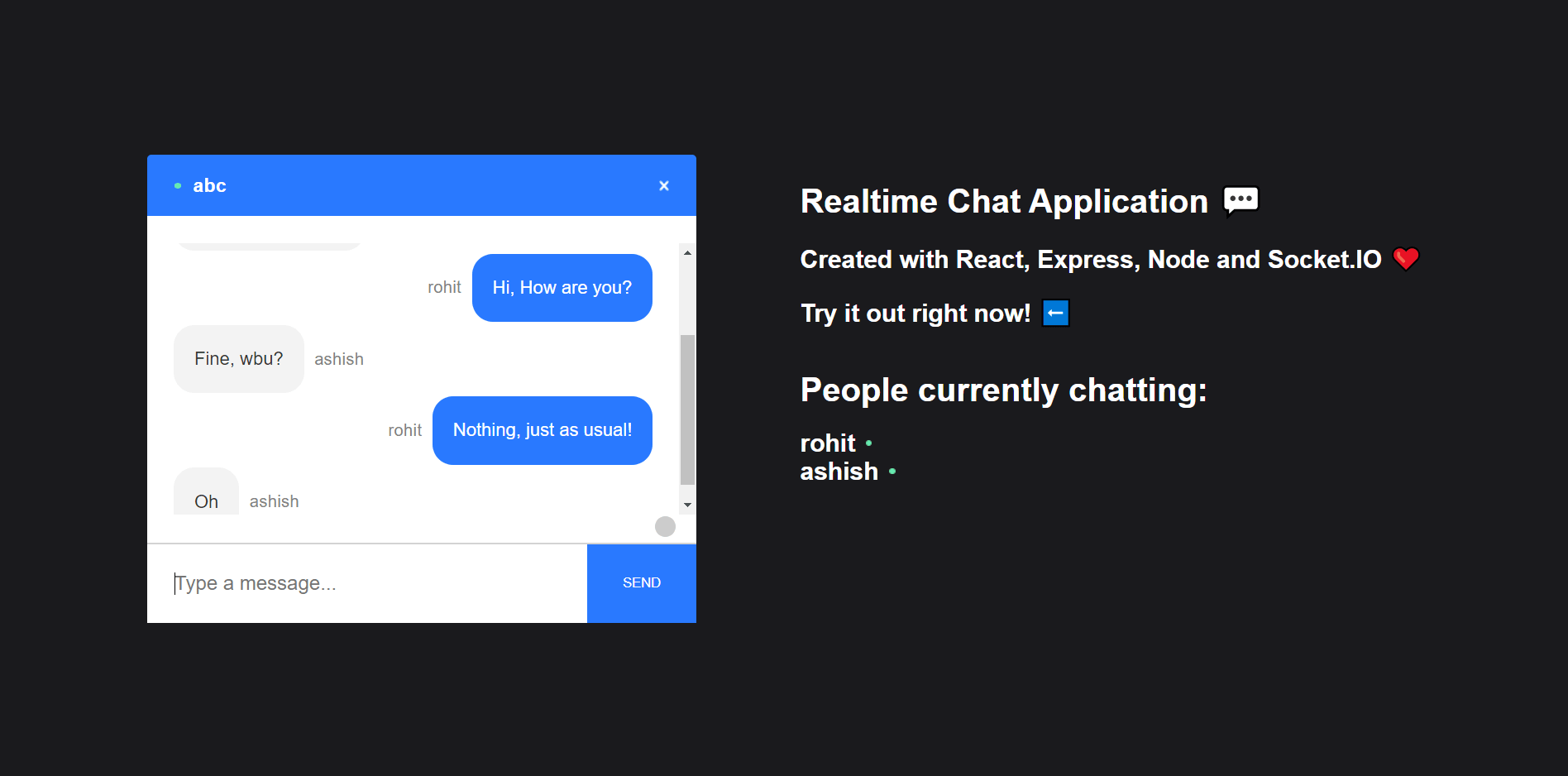Viewport: 1568px width, 776px height.
Task: Click the red heart emoji after Socket.IO
Action: point(1406,259)
